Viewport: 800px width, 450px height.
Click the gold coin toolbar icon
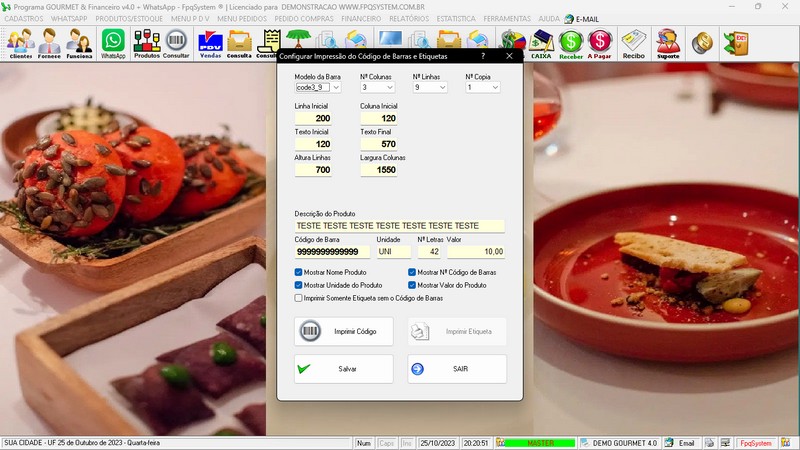[703, 43]
